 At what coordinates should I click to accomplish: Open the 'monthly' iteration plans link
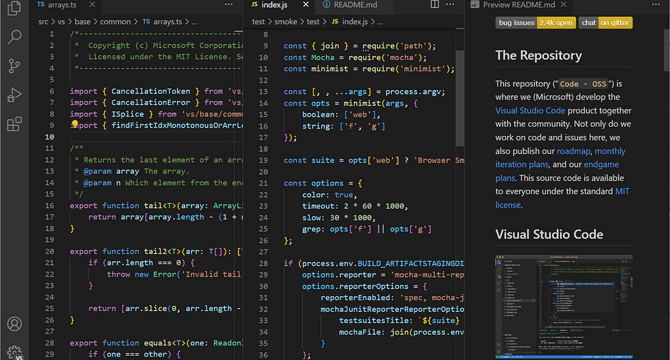click(x=610, y=151)
